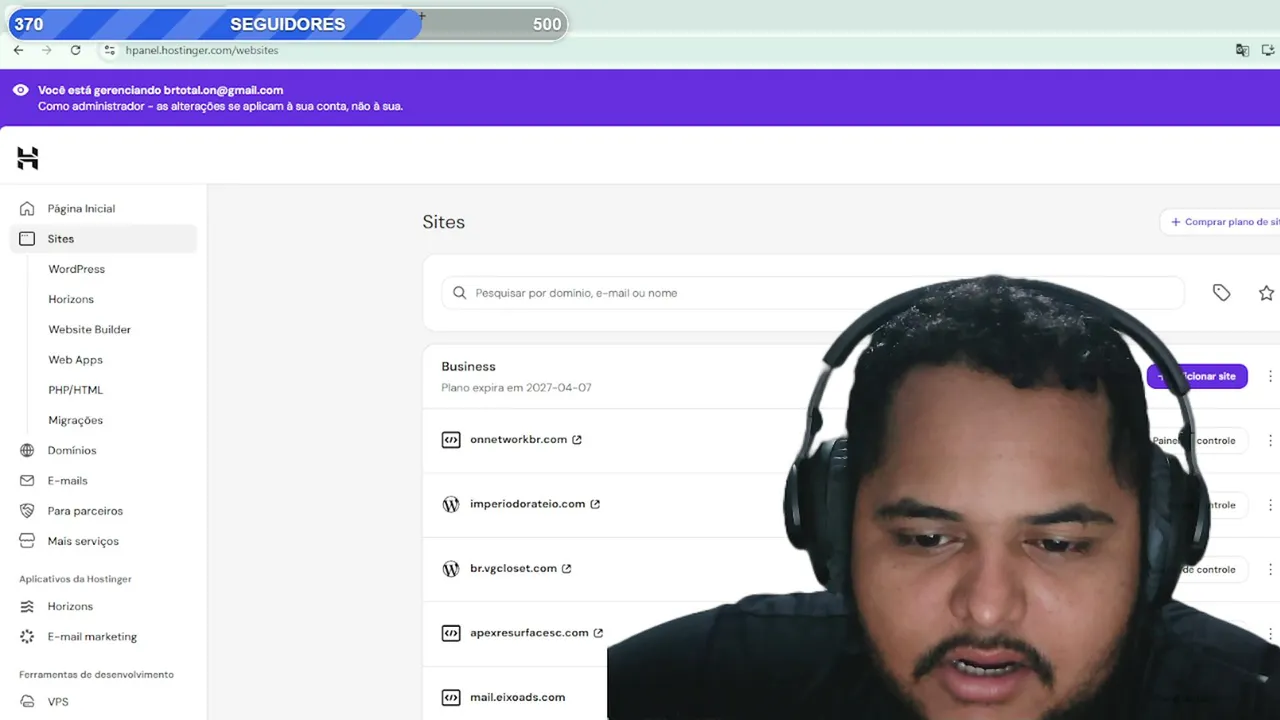This screenshot has width=1280, height=720.
Task: Select Sites in the sidebar
Action: (104, 239)
